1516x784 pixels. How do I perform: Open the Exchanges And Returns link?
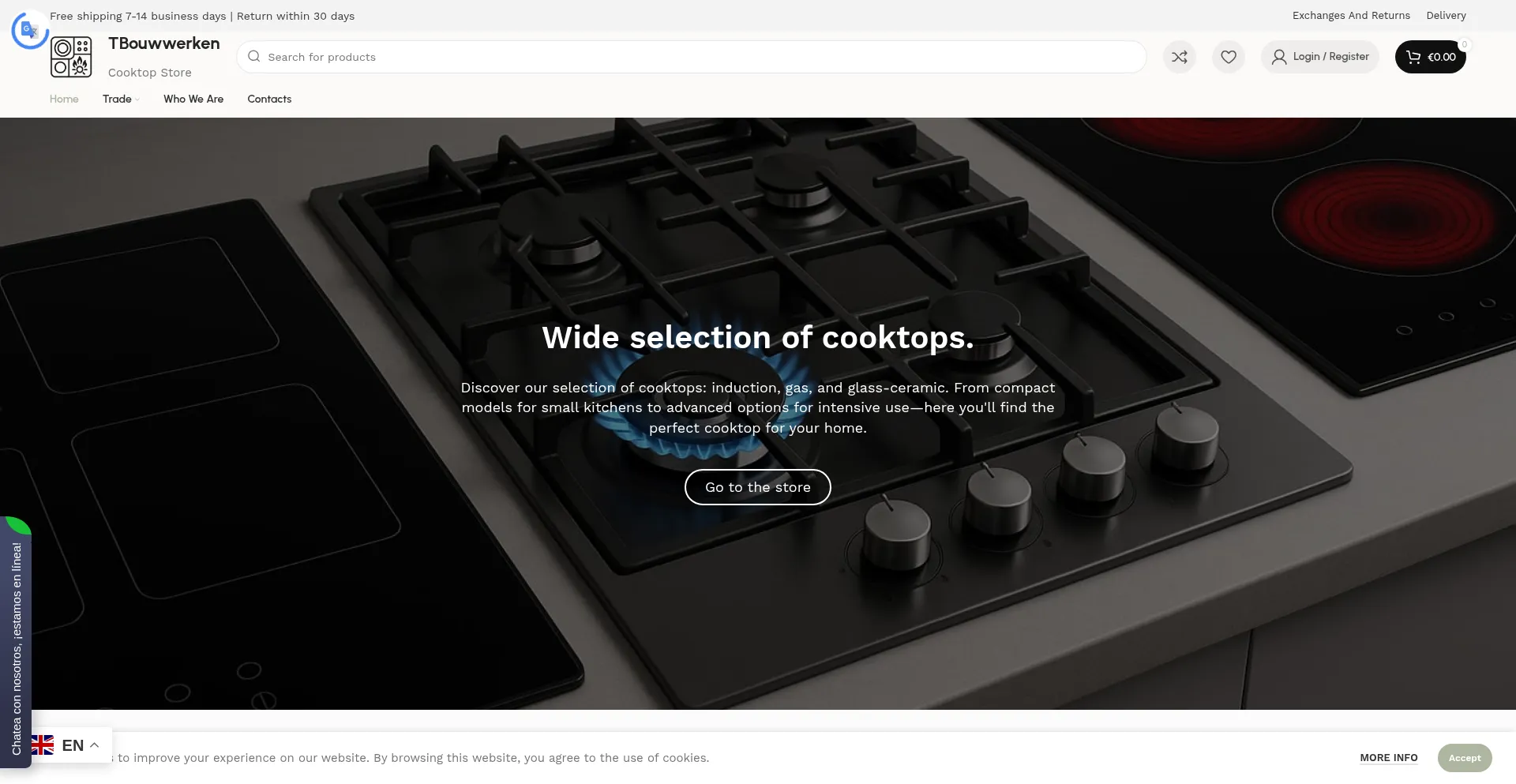(x=1351, y=16)
